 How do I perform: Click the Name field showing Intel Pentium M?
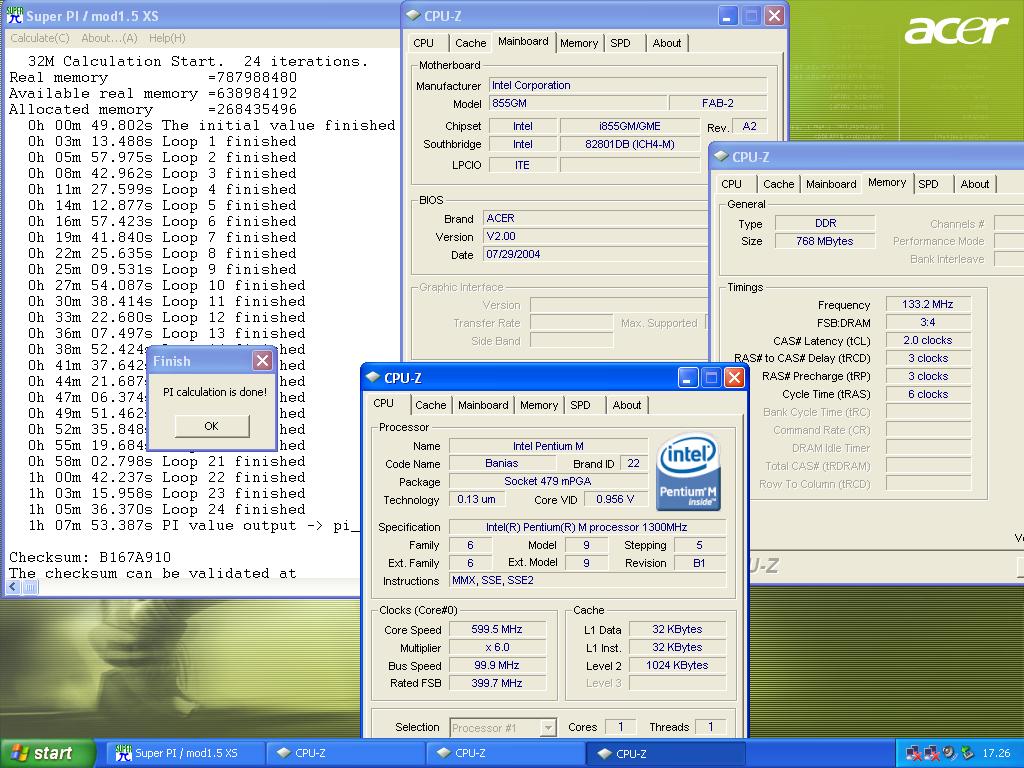548,446
